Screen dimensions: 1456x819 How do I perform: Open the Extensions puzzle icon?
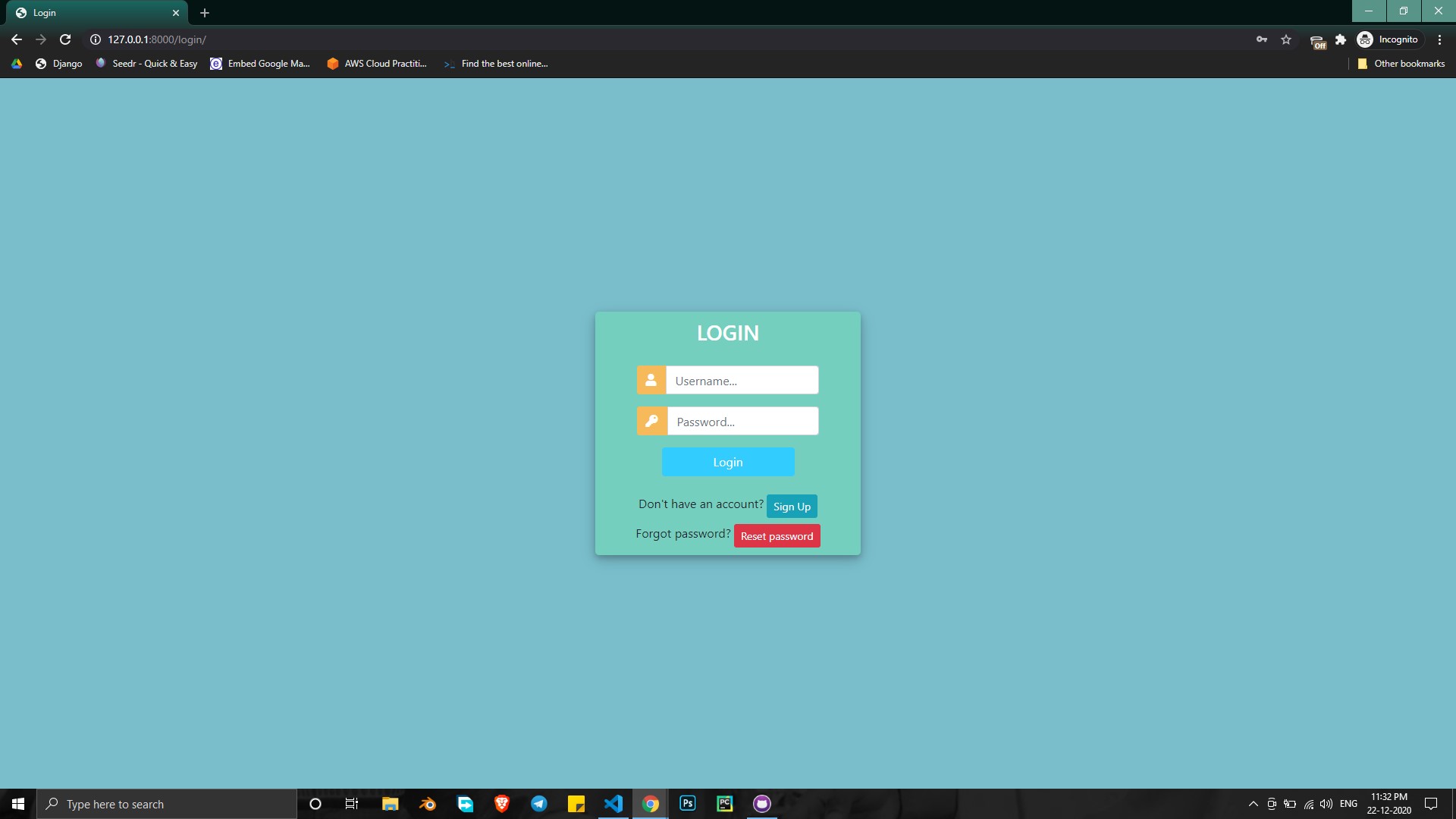click(x=1341, y=39)
